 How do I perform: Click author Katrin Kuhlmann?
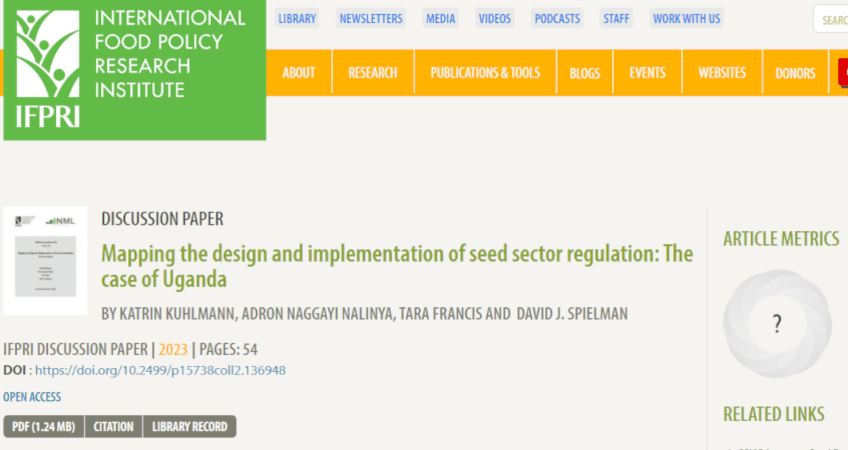pos(177,314)
